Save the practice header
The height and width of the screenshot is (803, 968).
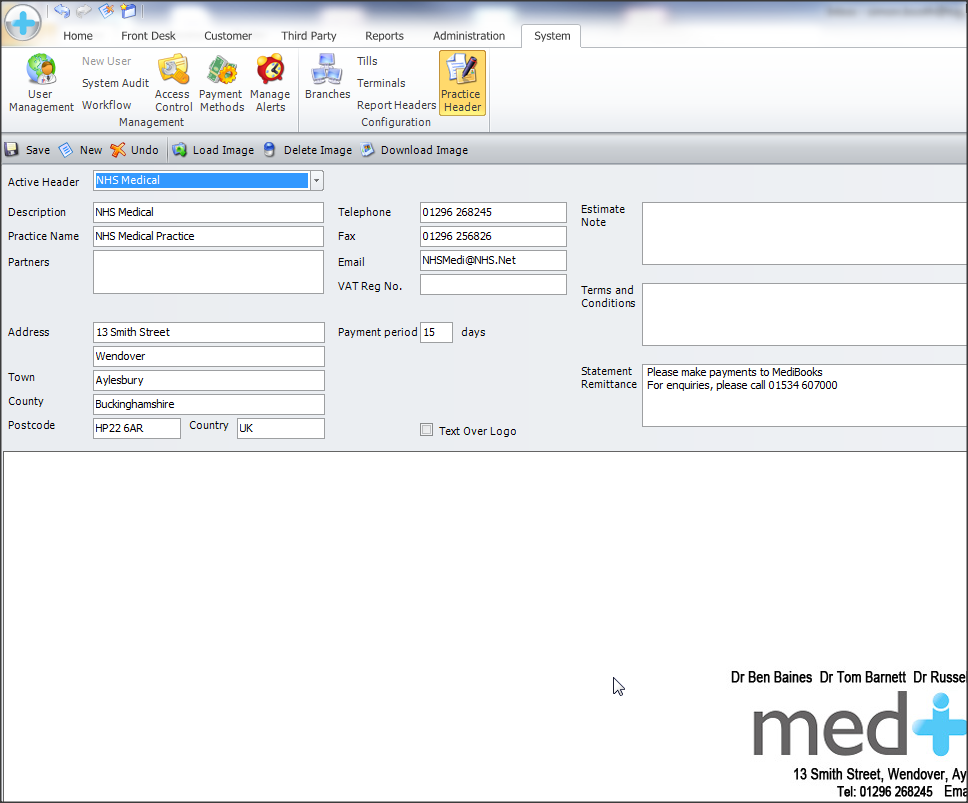click(x=28, y=150)
